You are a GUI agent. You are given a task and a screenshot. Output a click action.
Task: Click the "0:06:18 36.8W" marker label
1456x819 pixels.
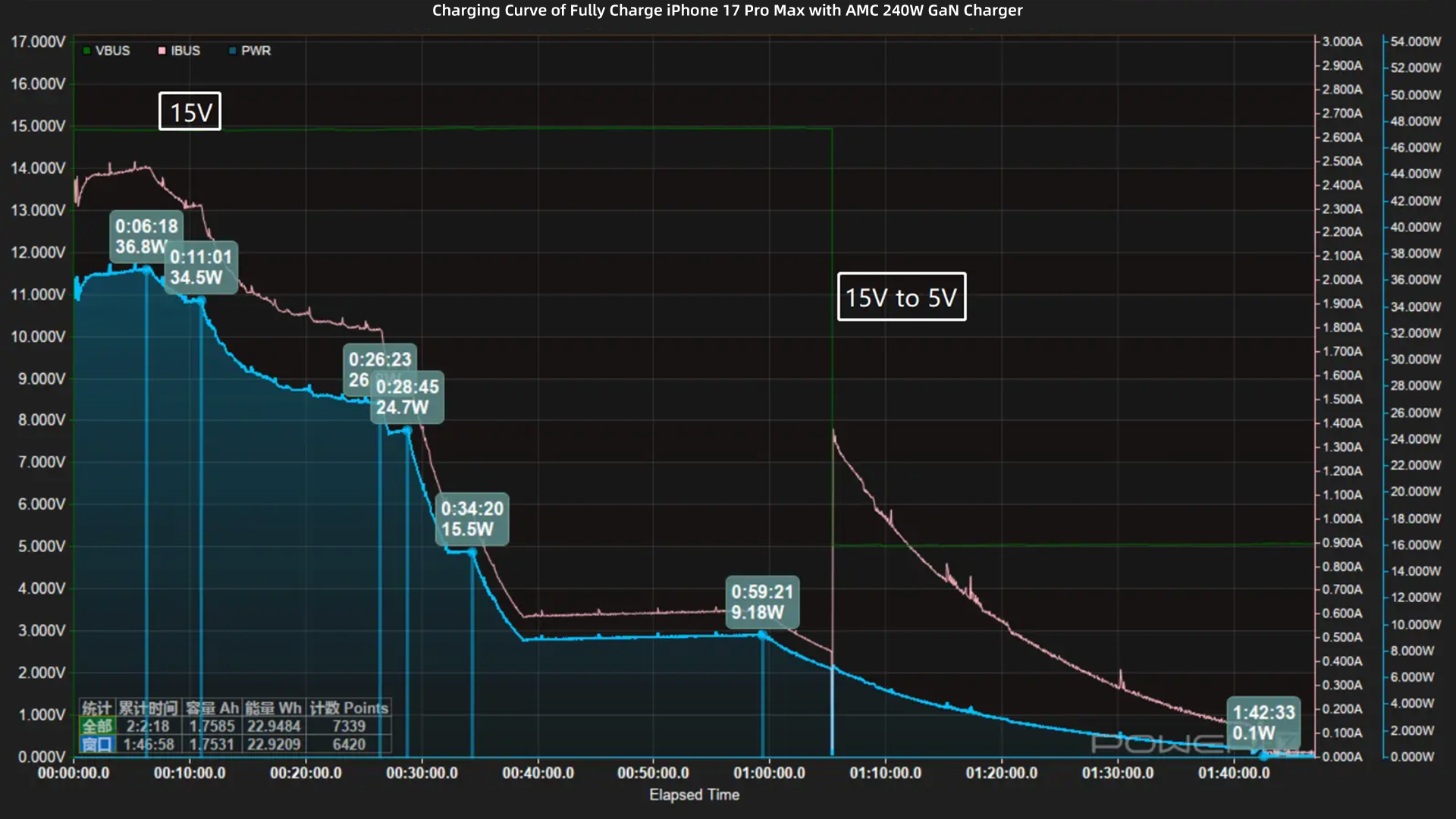(x=146, y=236)
